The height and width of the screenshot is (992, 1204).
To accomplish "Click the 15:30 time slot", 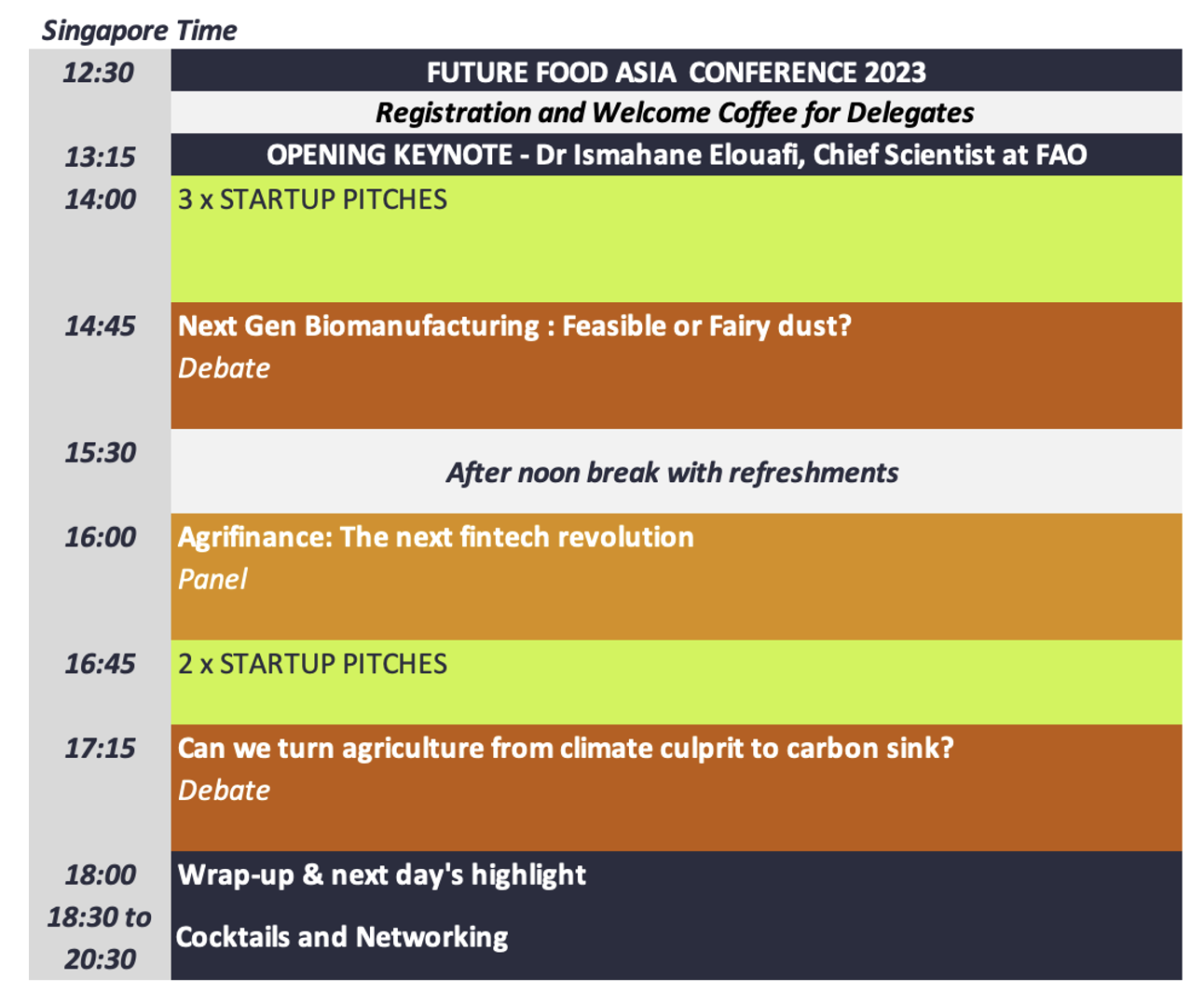I will pyautogui.click(x=100, y=453).
